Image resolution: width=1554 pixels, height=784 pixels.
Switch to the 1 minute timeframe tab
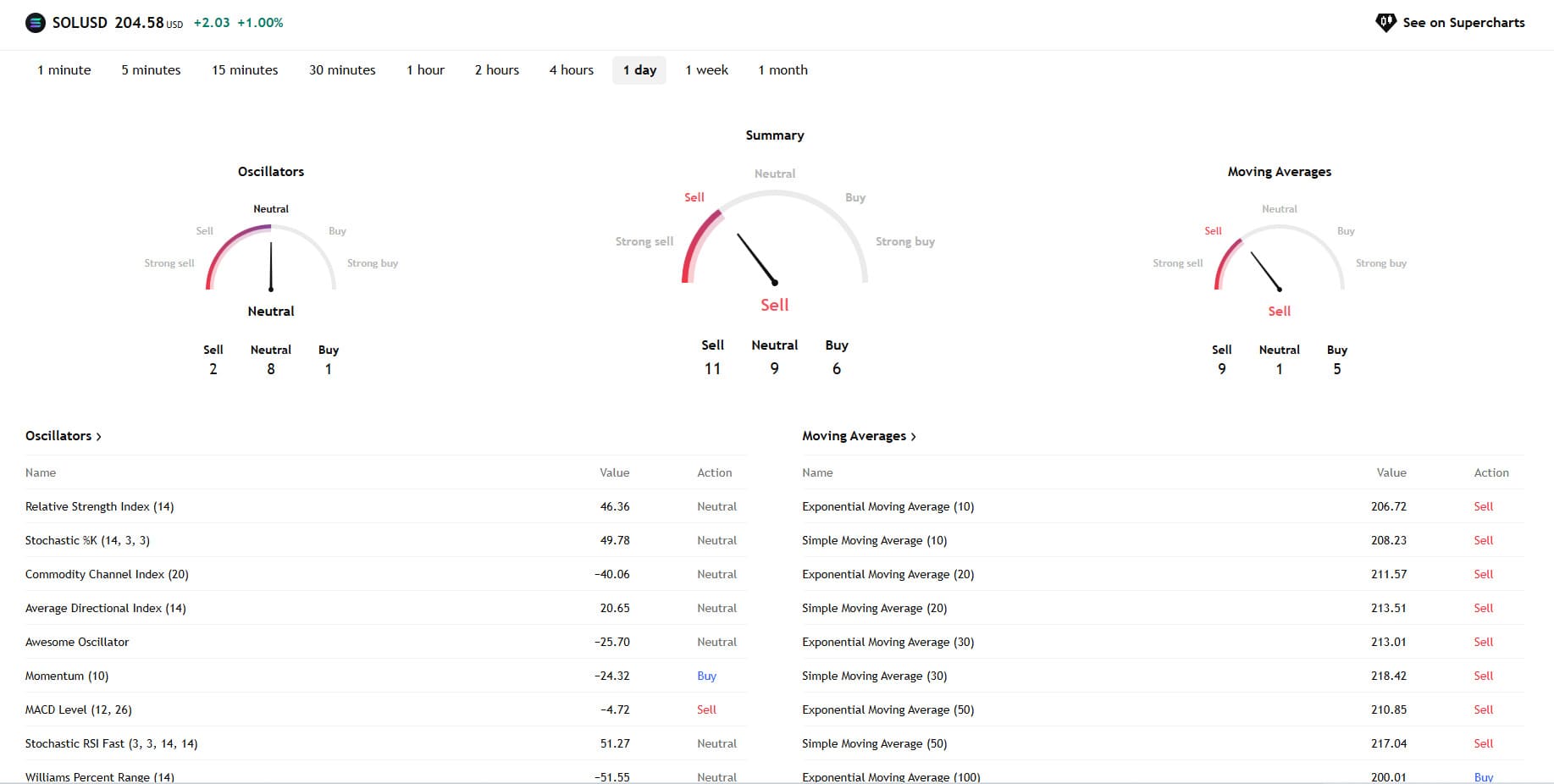pyautogui.click(x=64, y=70)
